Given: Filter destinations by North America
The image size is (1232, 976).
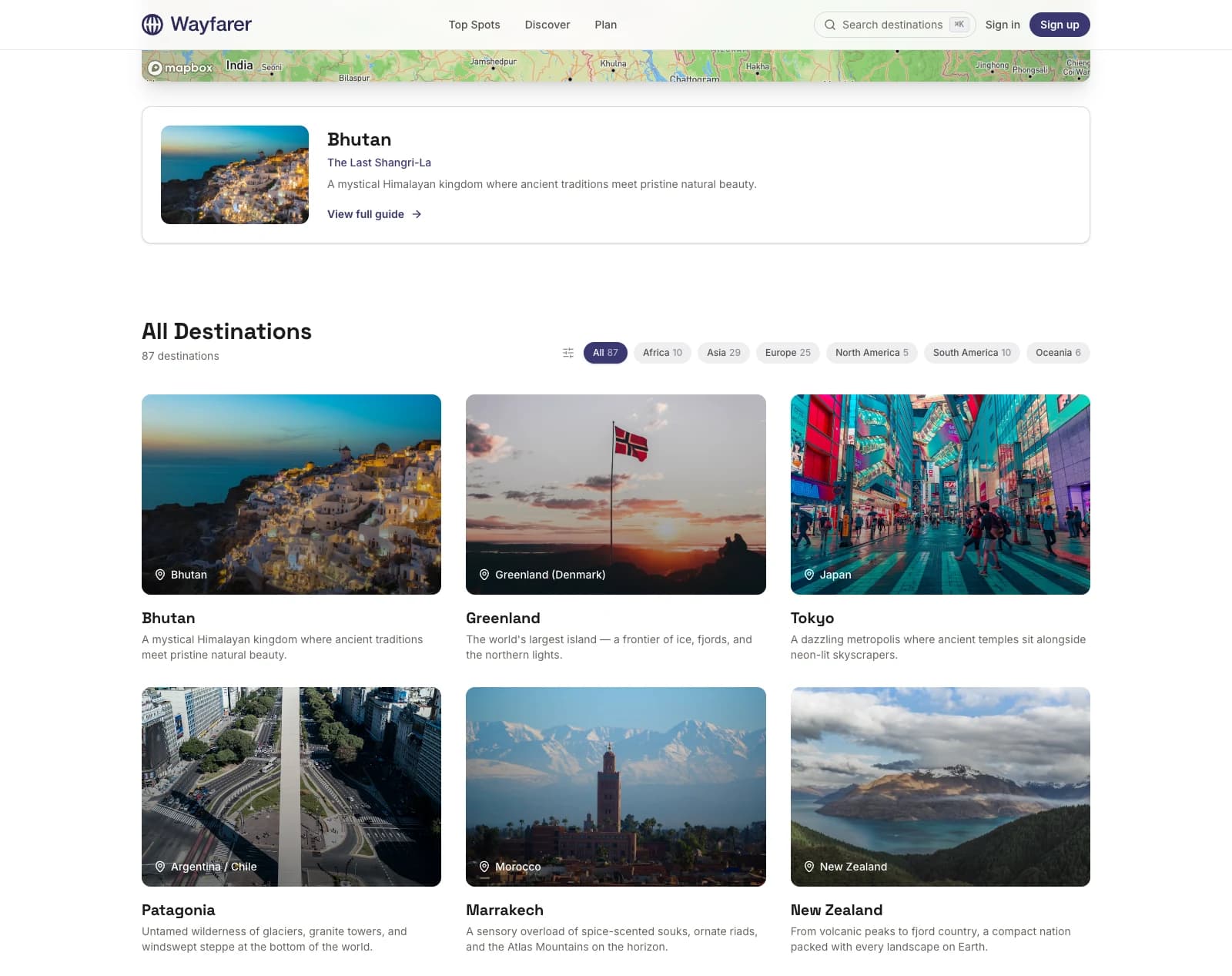Looking at the screenshot, I should [x=872, y=353].
